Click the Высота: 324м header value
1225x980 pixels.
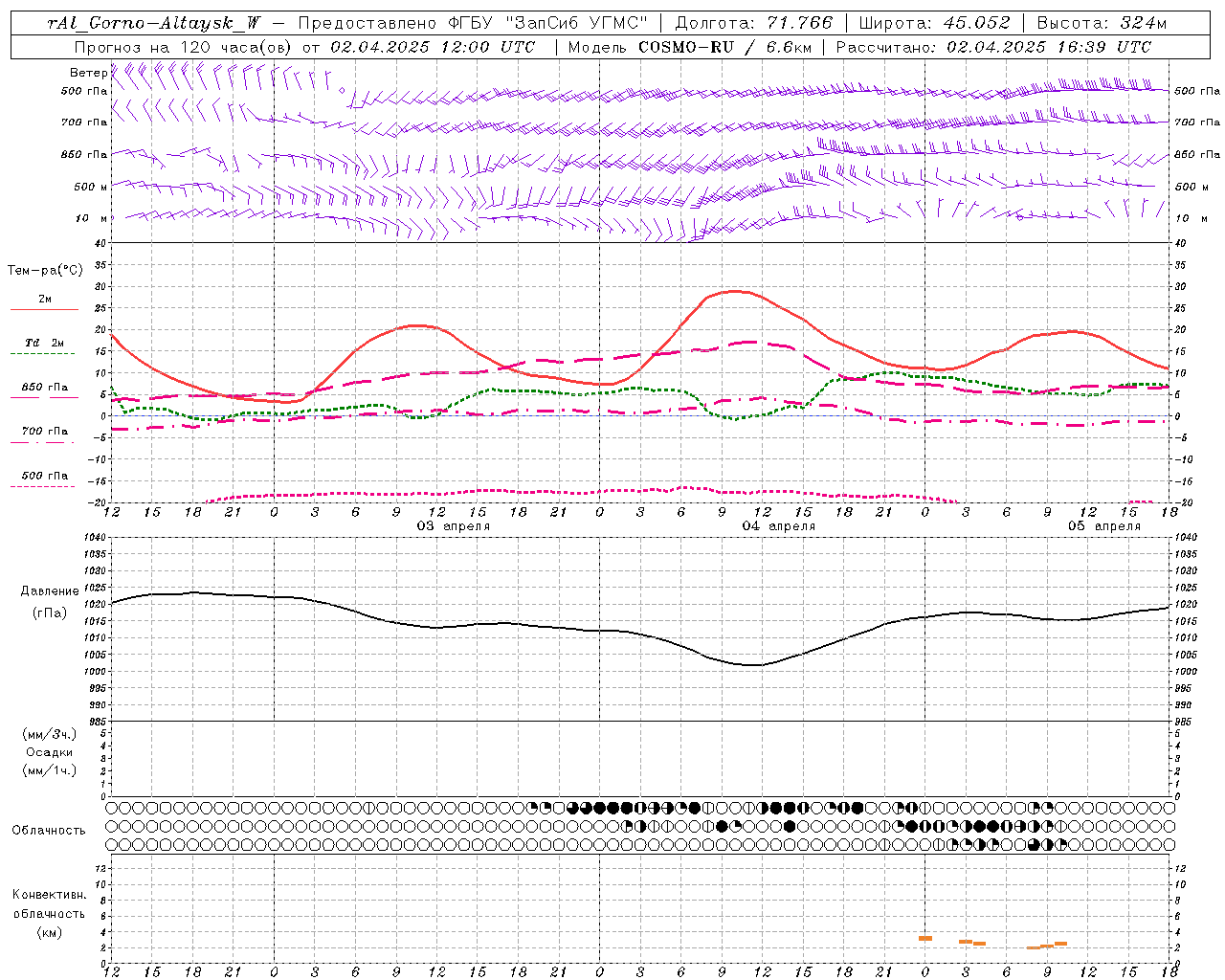click(x=1101, y=23)
